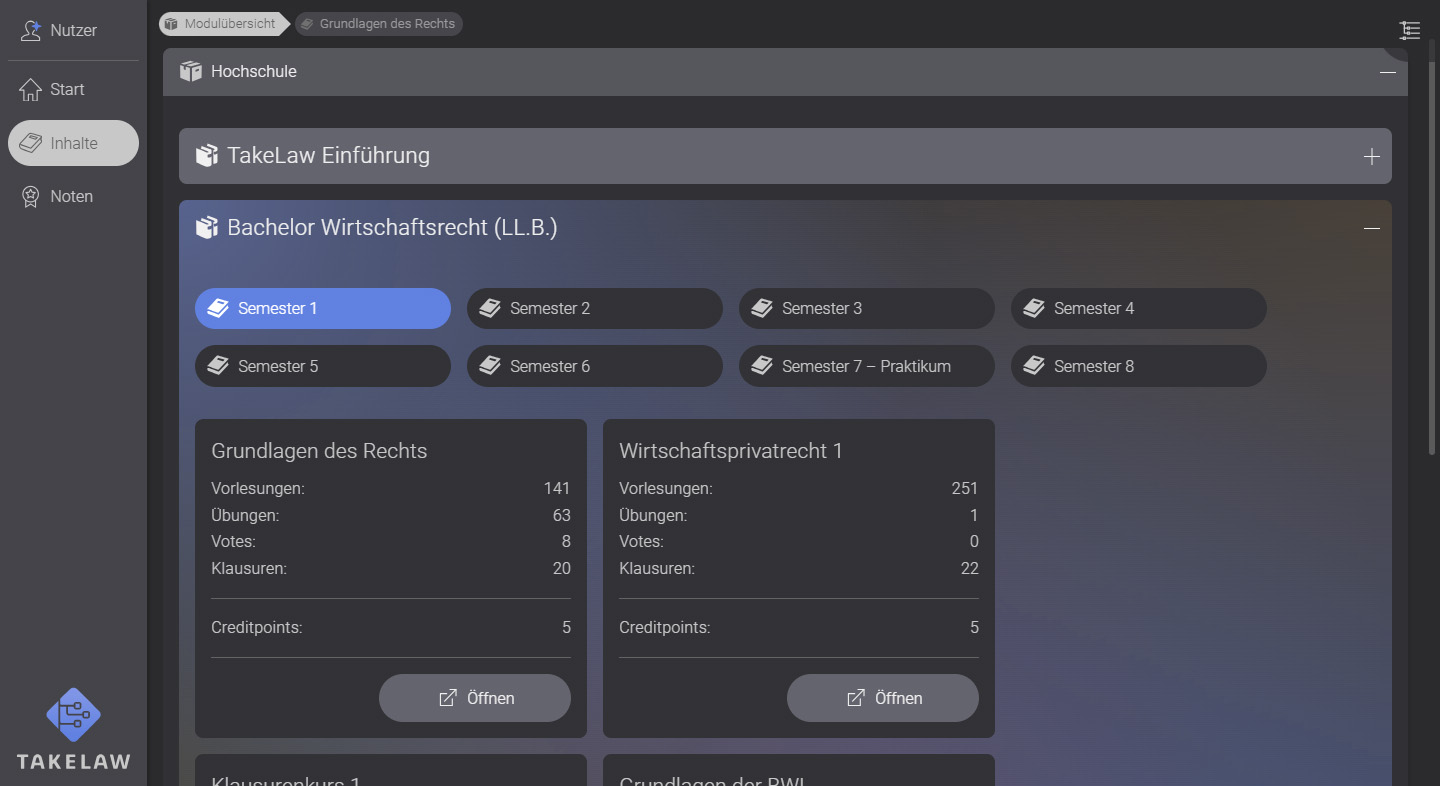The image size is (1440, 786).
Task: Open the outline view icon at top right
Action: point(1410,31)
